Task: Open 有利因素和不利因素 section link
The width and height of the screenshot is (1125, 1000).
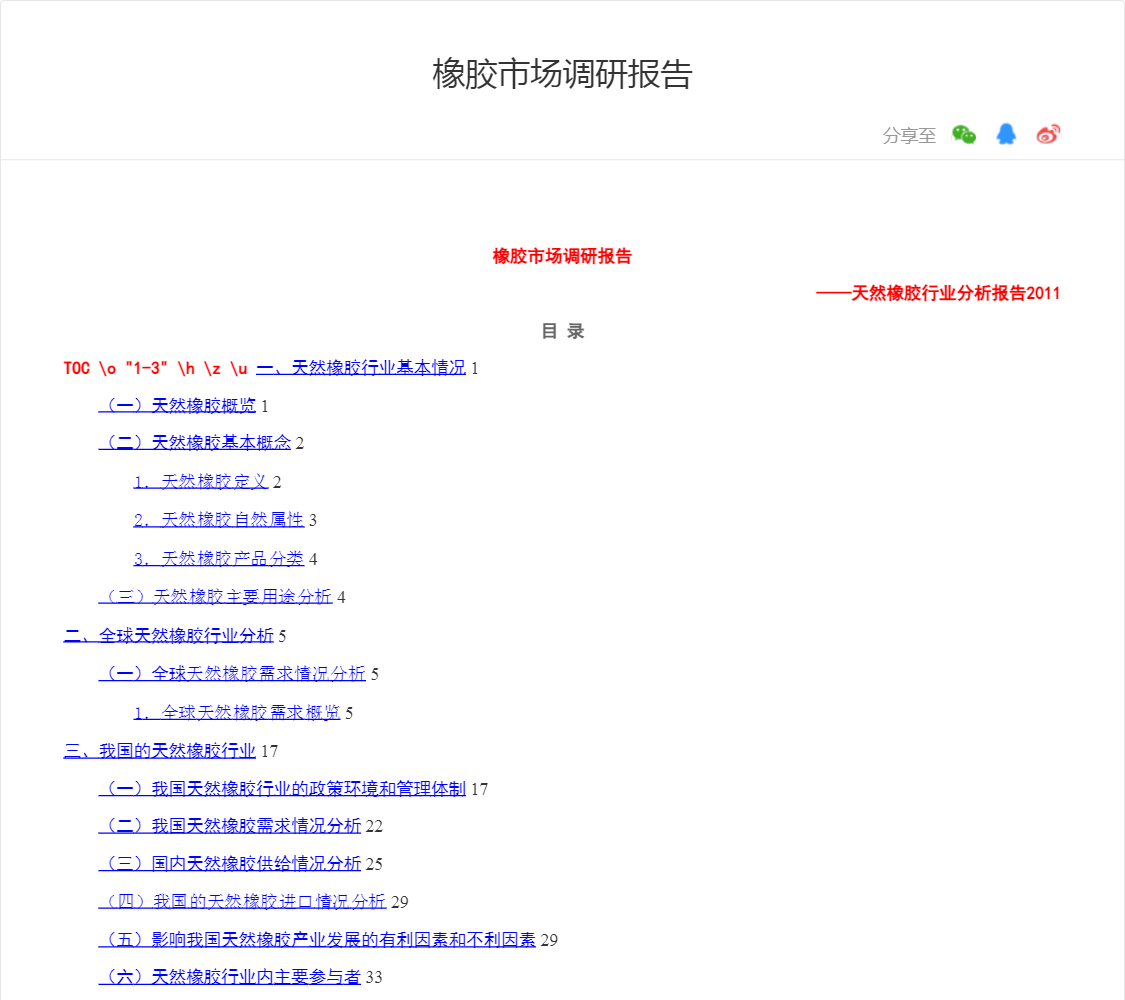Action: [x=317, y=940]
